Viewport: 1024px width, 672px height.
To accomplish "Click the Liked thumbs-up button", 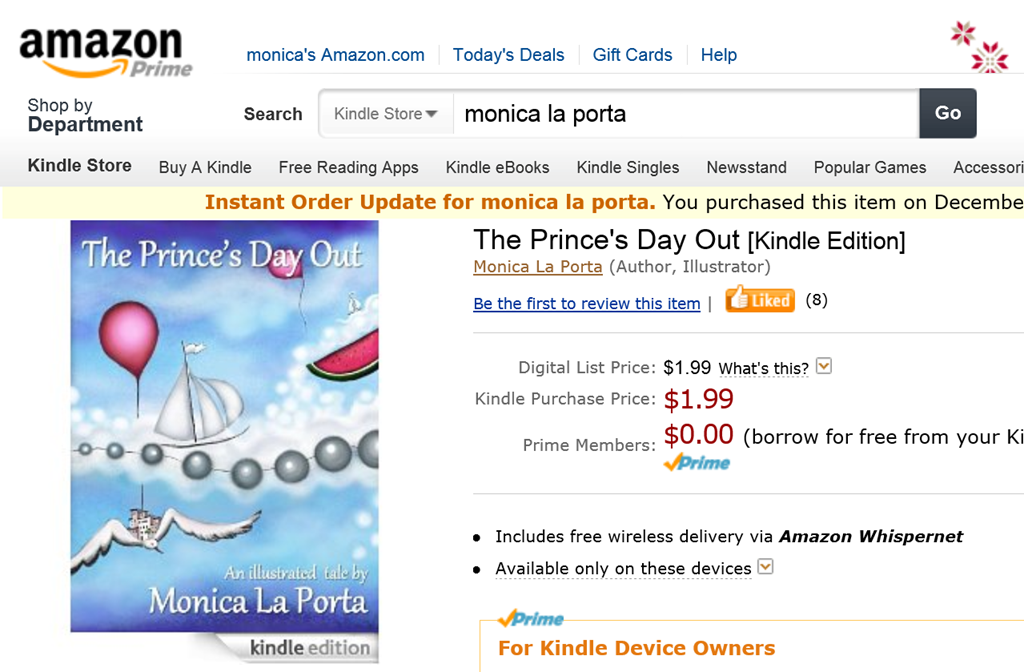I will (x=760, y=299).
